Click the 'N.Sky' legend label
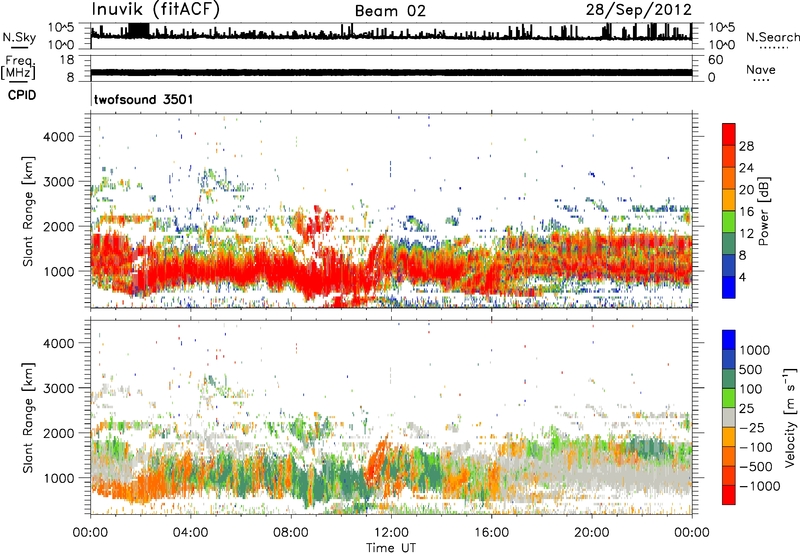The width and height of the screenshot is (800, 554). 19,37
